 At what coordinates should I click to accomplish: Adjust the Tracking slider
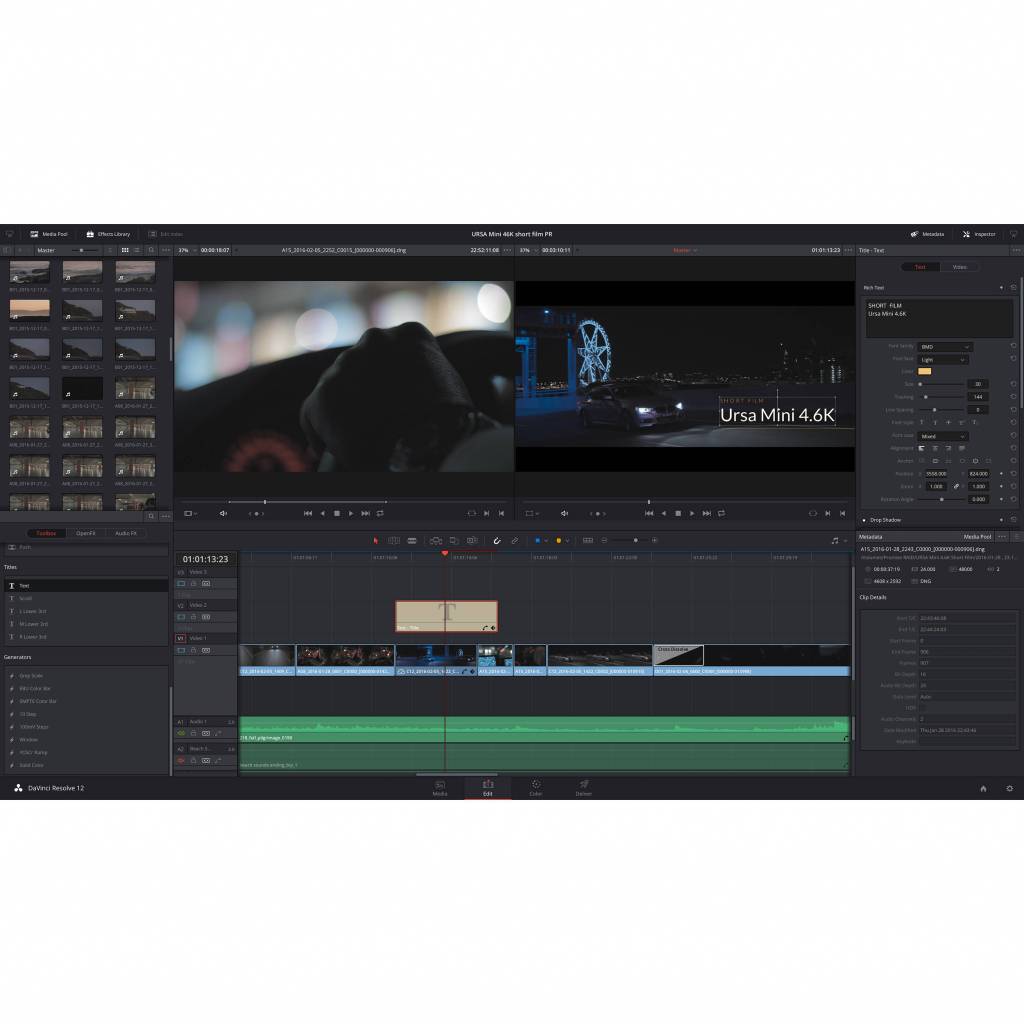[x=940, y=397]
